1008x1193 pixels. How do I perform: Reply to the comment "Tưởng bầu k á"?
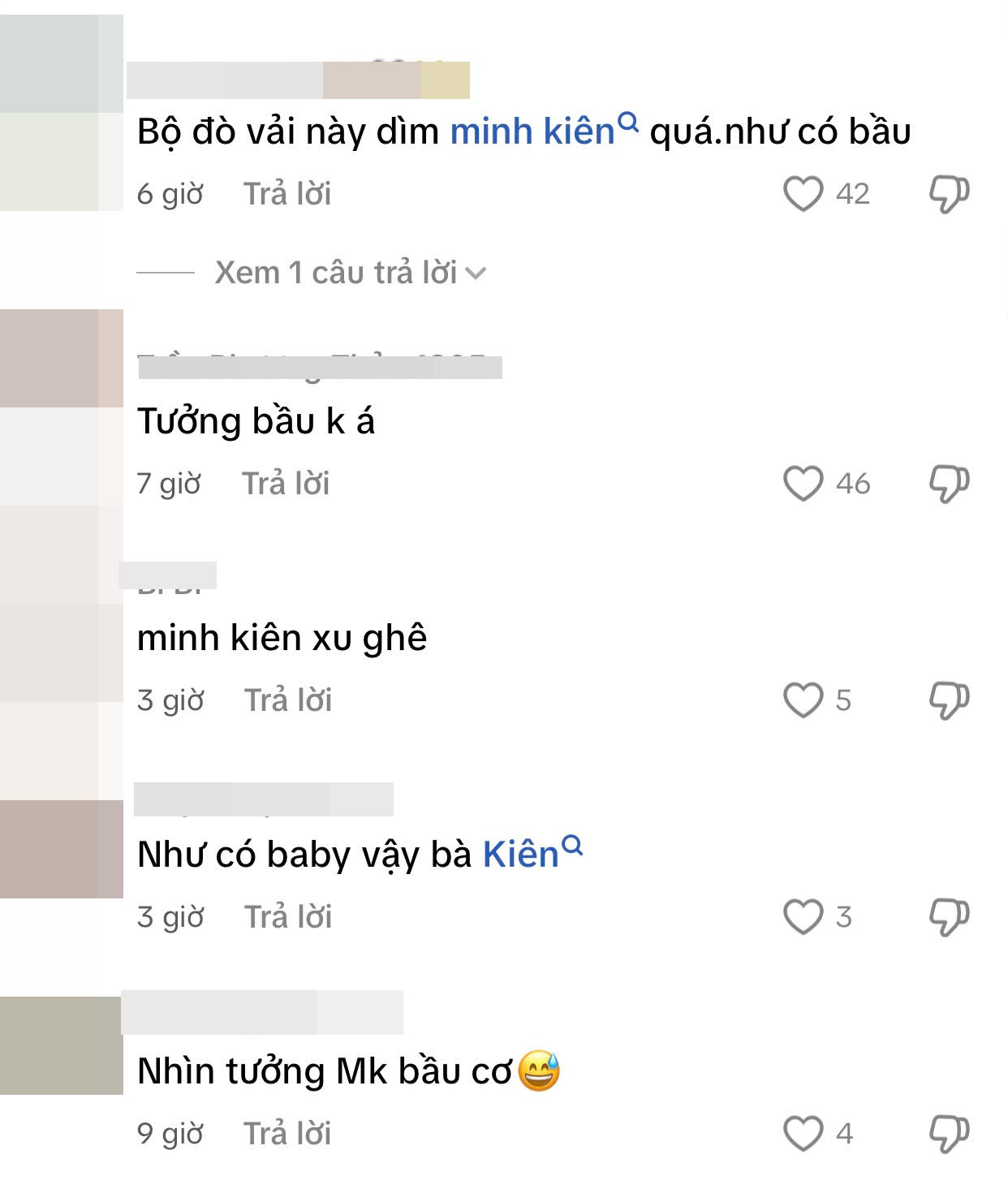[285, 484]
